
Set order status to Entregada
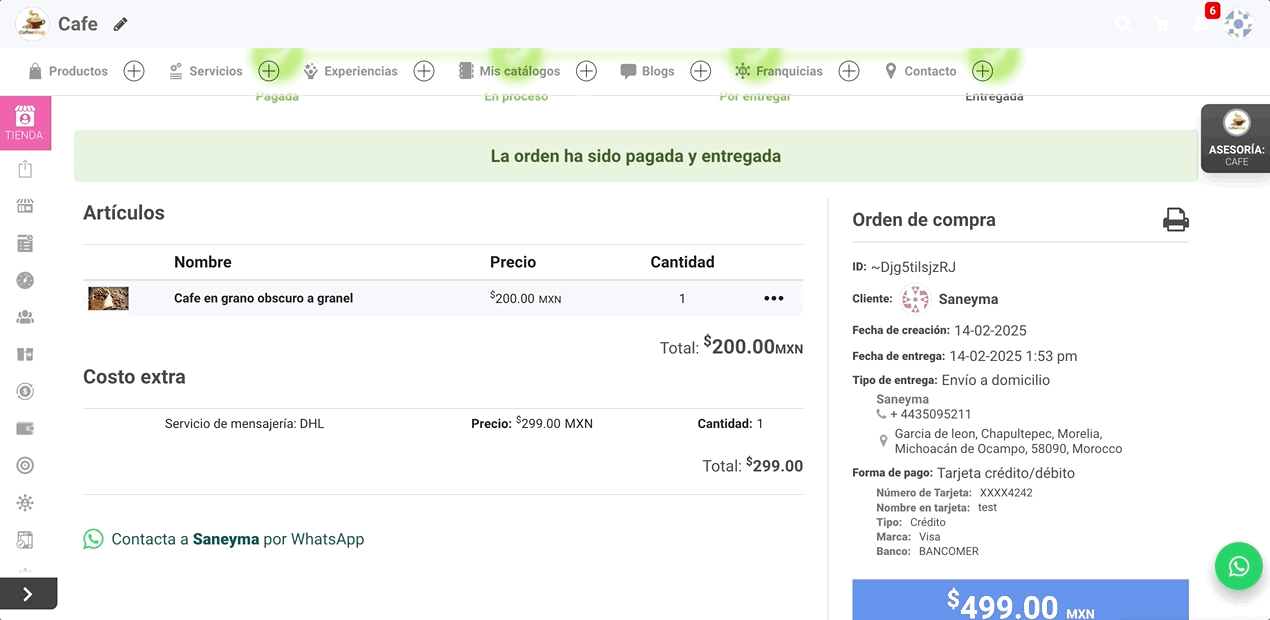993,96
